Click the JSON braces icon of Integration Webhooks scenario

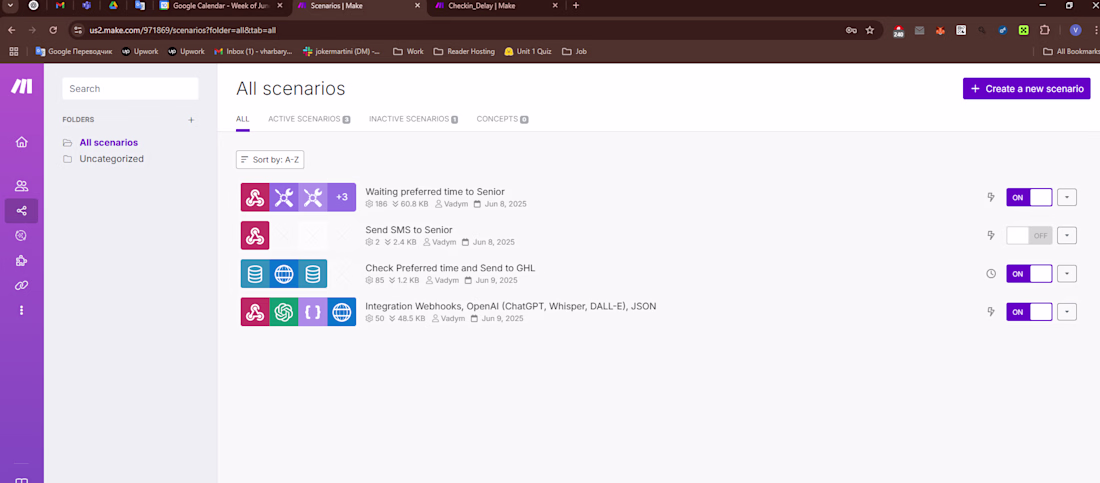[x=312, y=312]
